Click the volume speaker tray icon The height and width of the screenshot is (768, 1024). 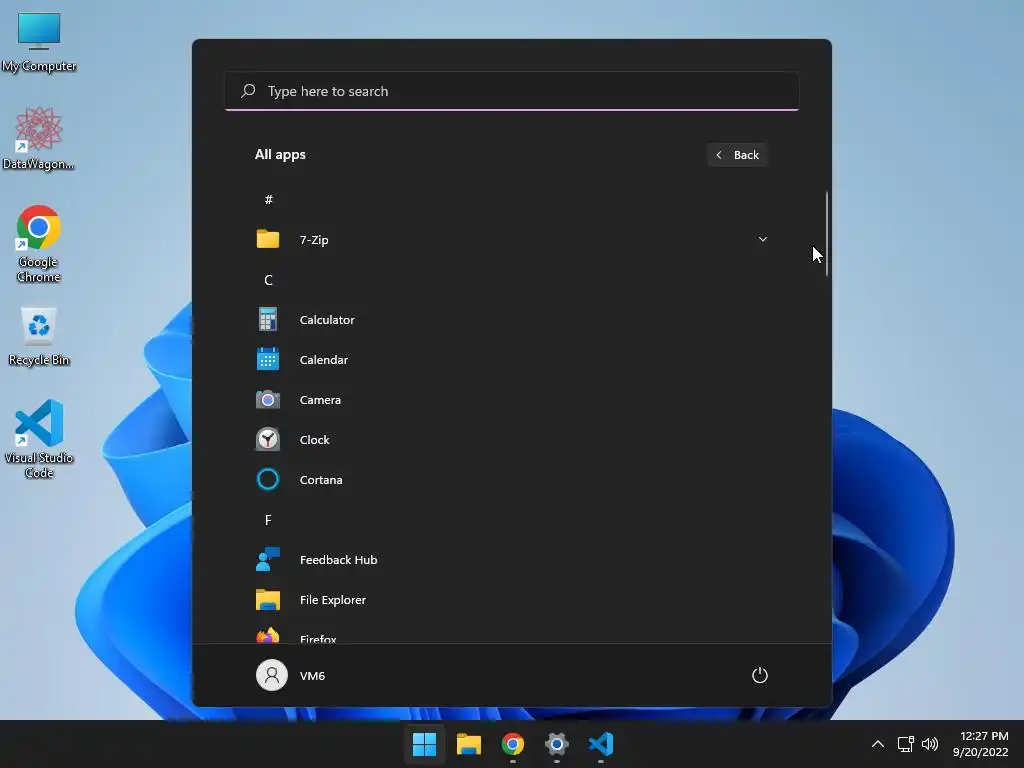pos(929,744)
